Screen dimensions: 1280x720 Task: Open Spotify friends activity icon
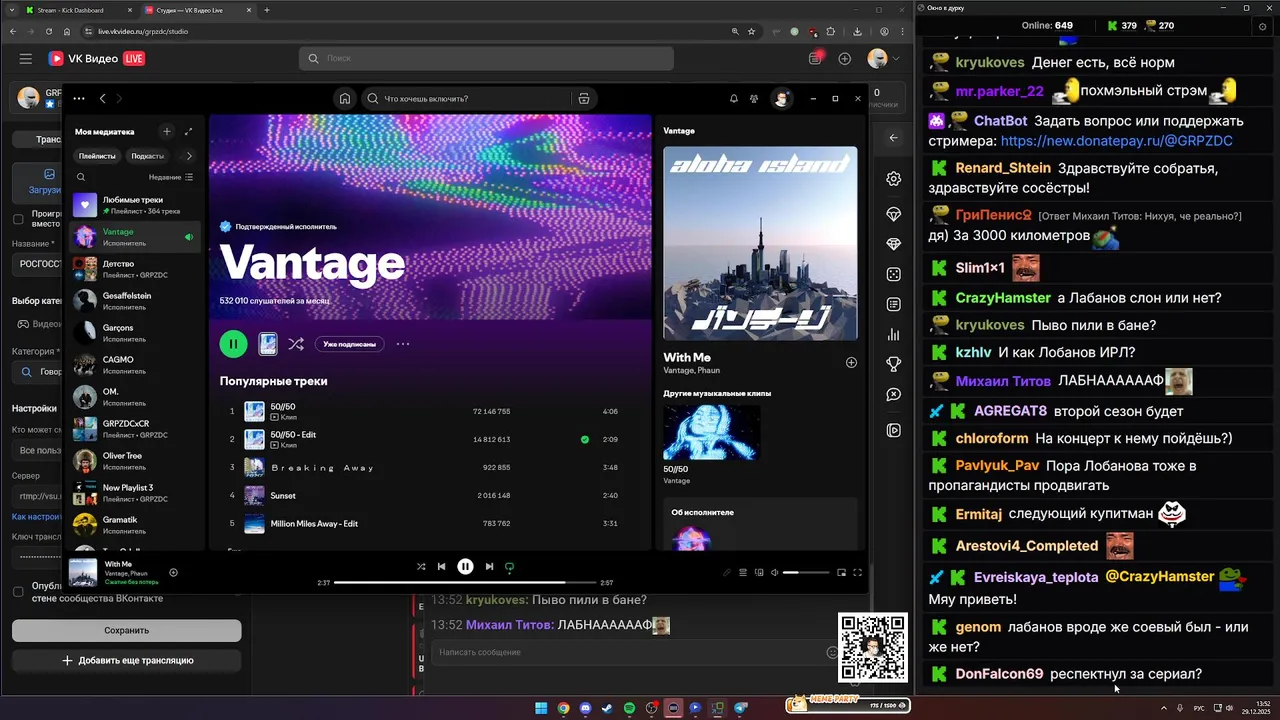pyautogui.click(x=754, y=99)
